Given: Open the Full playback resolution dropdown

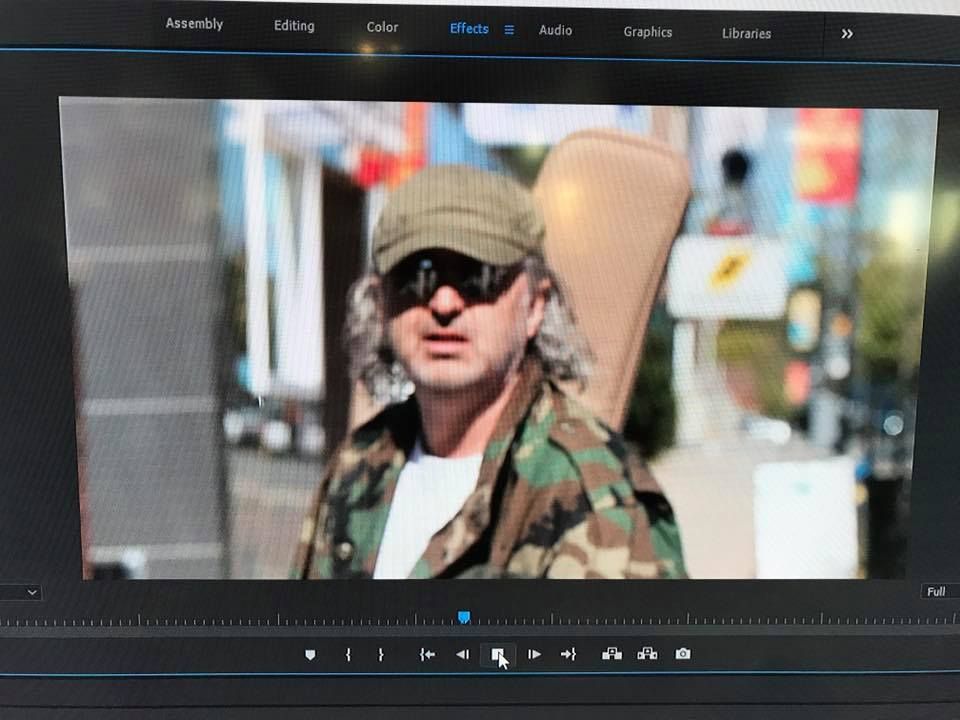Looking at the screenshot, I should 938,592.
